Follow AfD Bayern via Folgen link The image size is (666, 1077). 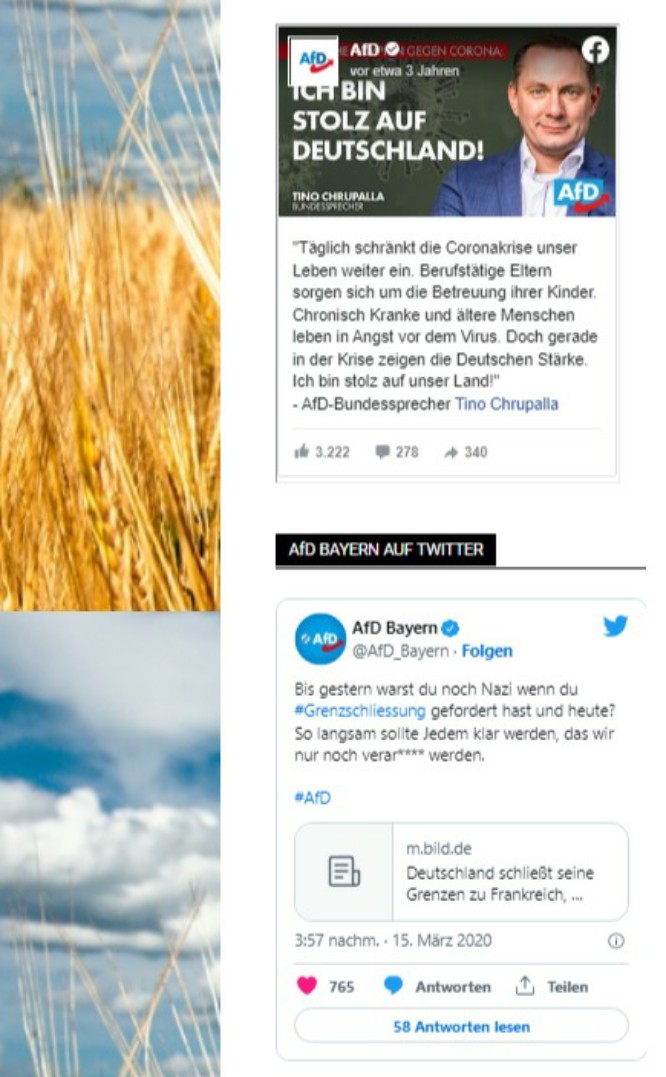(487, 651)
